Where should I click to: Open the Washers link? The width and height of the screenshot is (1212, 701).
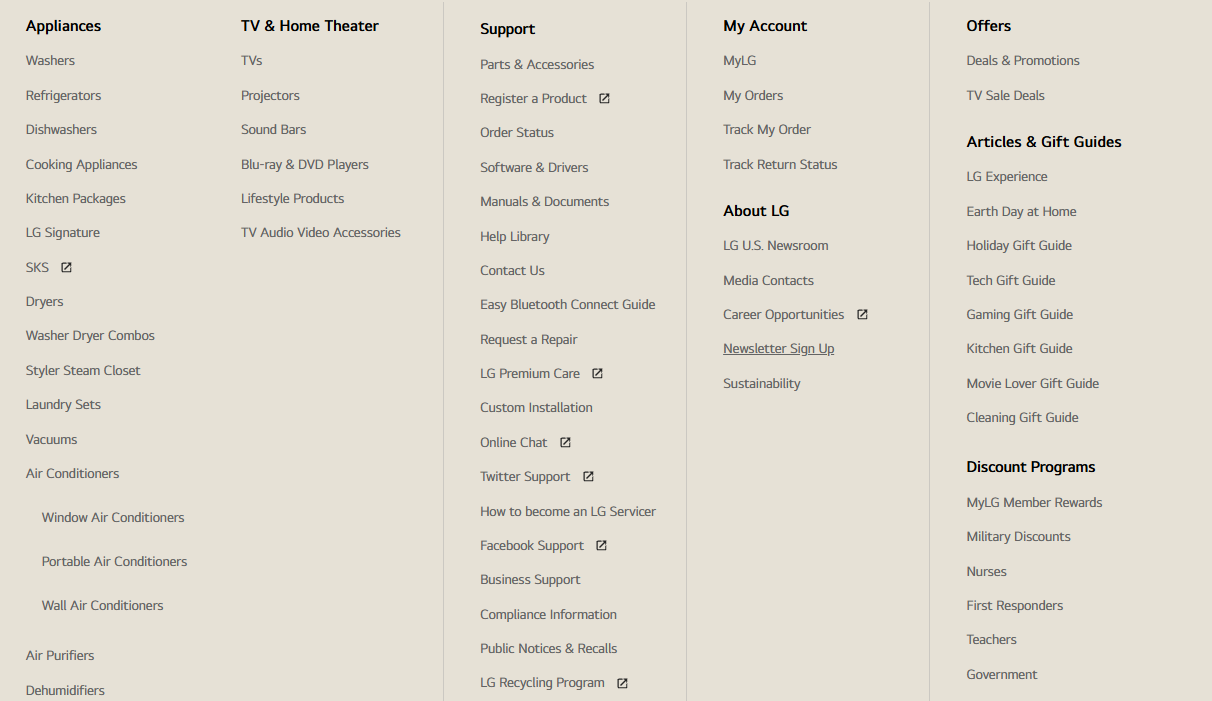point(50,61)
